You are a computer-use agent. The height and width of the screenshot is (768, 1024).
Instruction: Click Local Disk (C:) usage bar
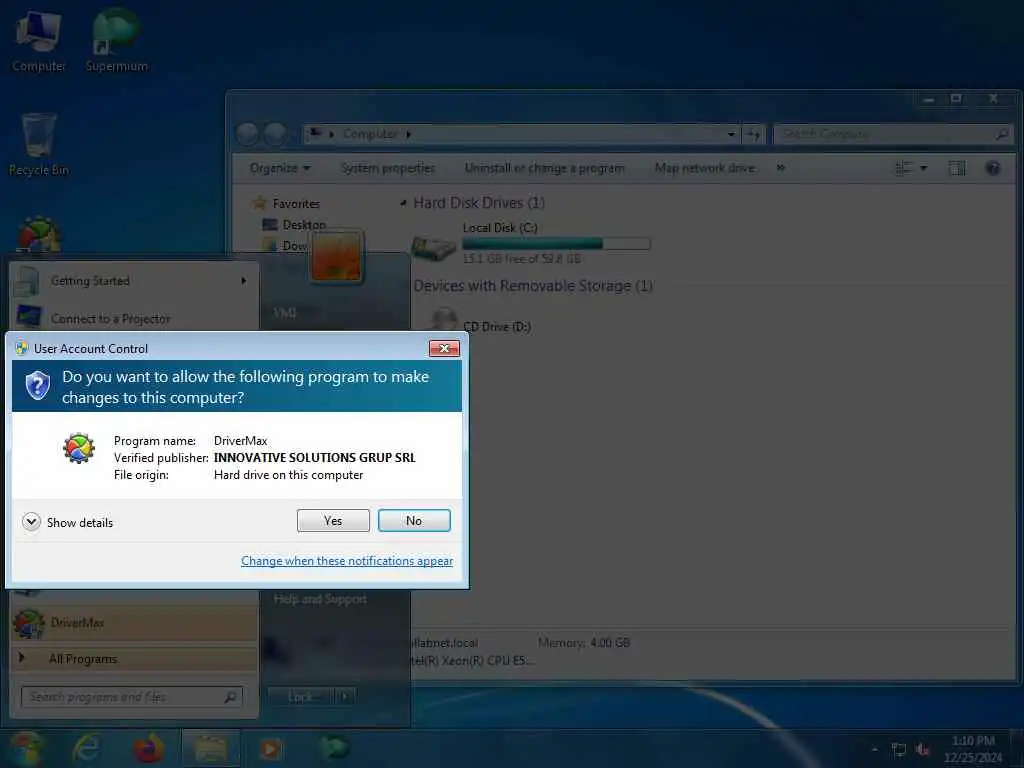tap(556, 244)
